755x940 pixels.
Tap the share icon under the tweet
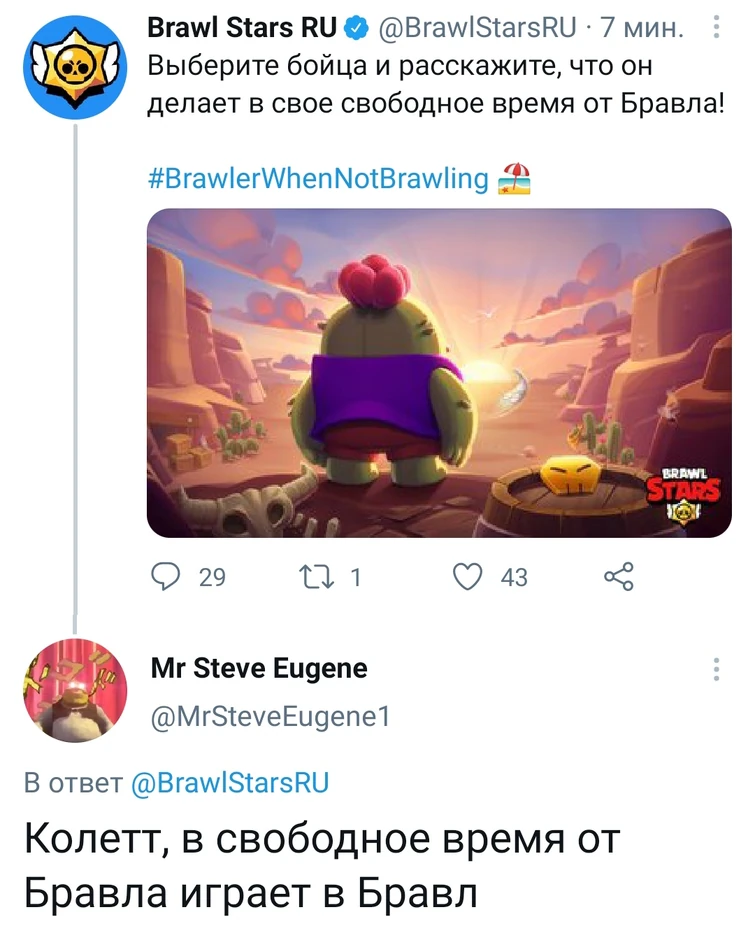coord(619,577)
